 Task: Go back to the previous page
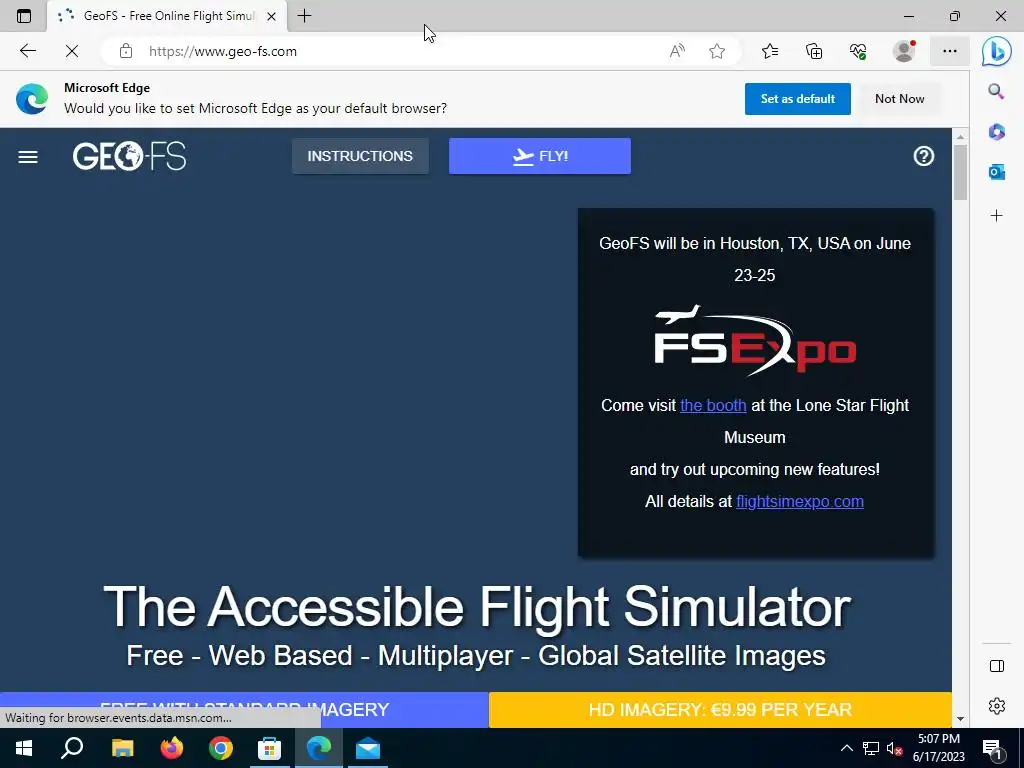[x=27, y=51]
